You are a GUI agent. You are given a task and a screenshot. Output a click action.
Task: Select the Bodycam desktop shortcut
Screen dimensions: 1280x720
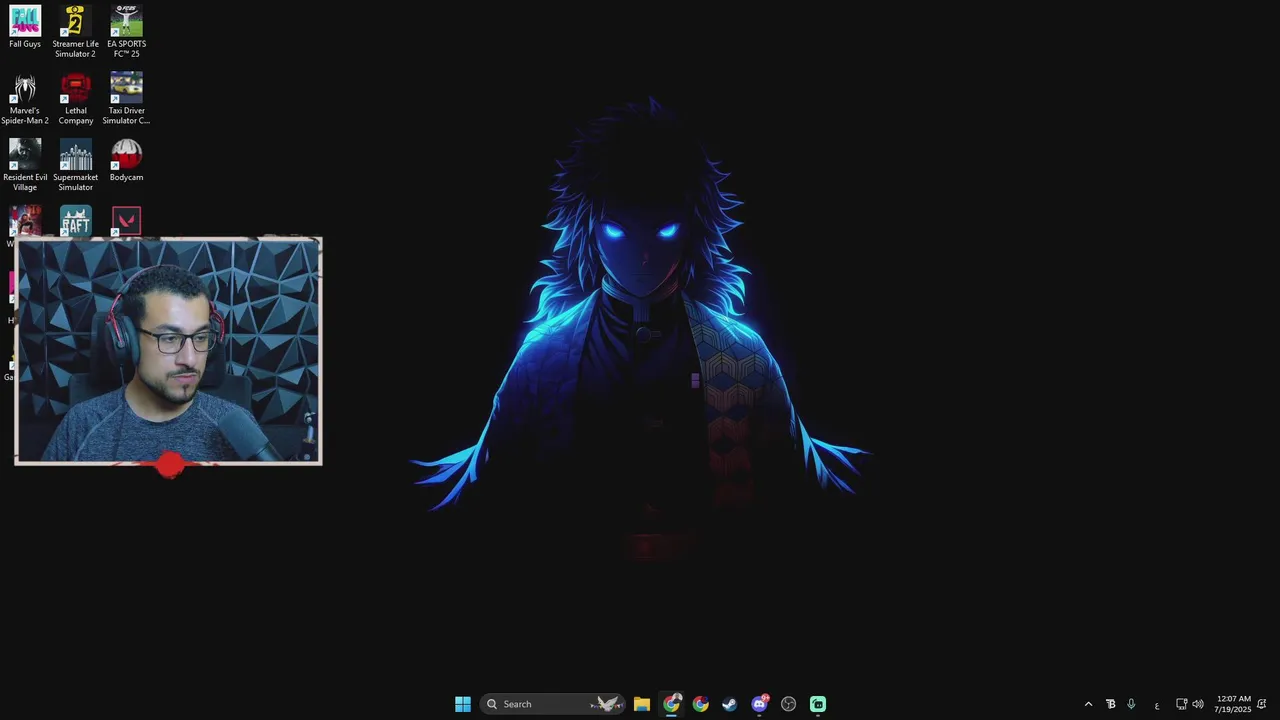126,160
